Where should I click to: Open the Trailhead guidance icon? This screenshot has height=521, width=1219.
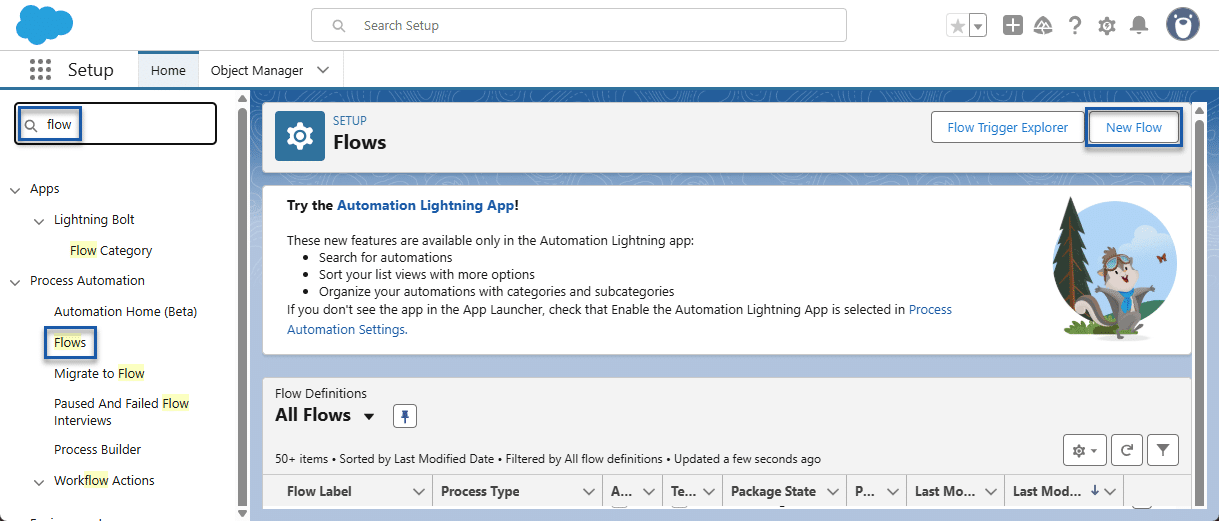(x=1043, y=26)
